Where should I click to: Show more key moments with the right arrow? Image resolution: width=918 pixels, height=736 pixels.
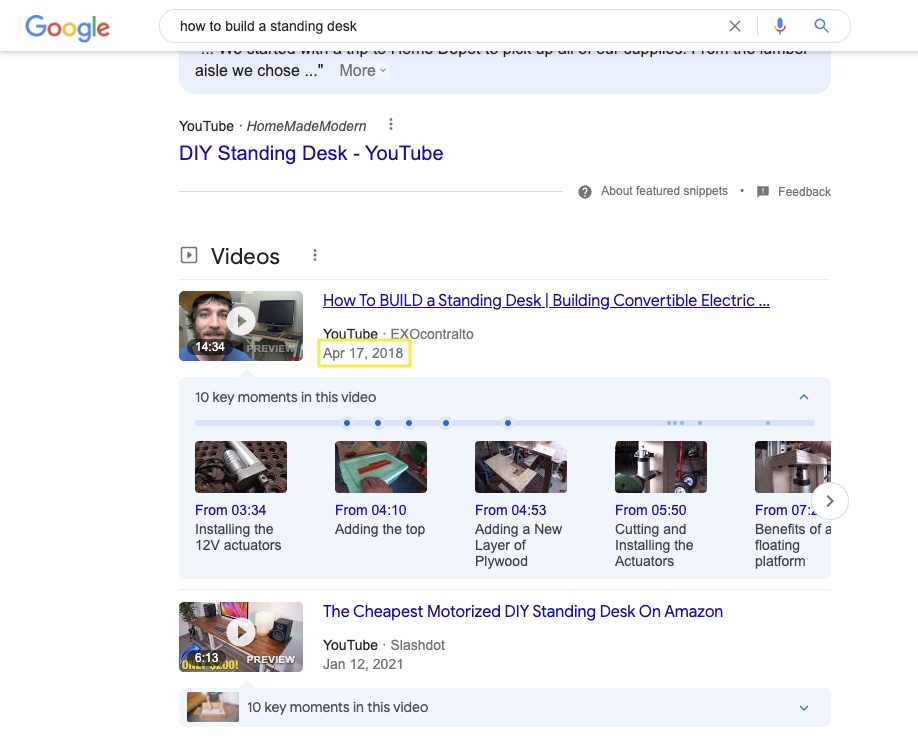click(x=830, y=501)
